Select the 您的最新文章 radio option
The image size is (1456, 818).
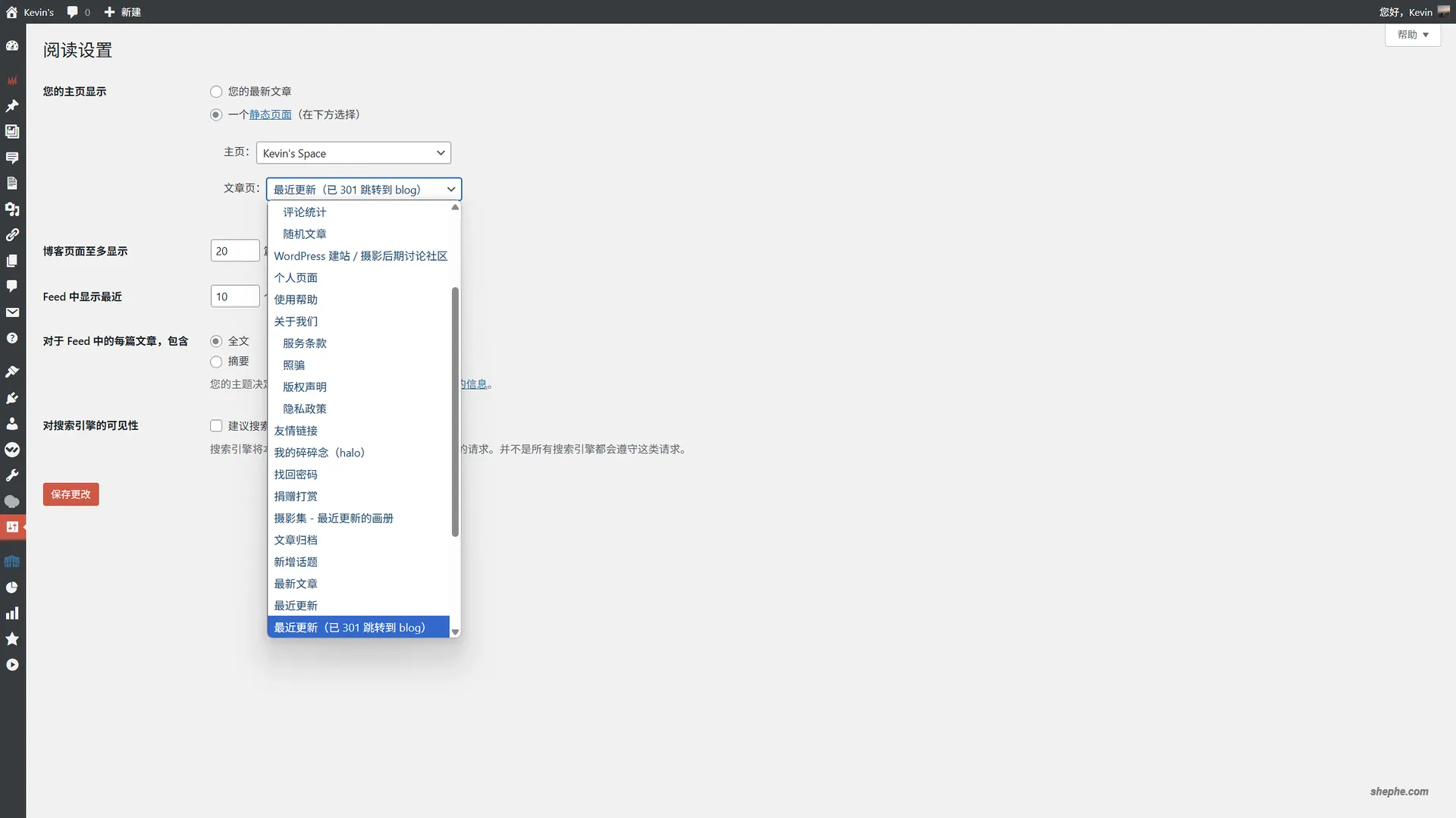(x=216, y=91)
